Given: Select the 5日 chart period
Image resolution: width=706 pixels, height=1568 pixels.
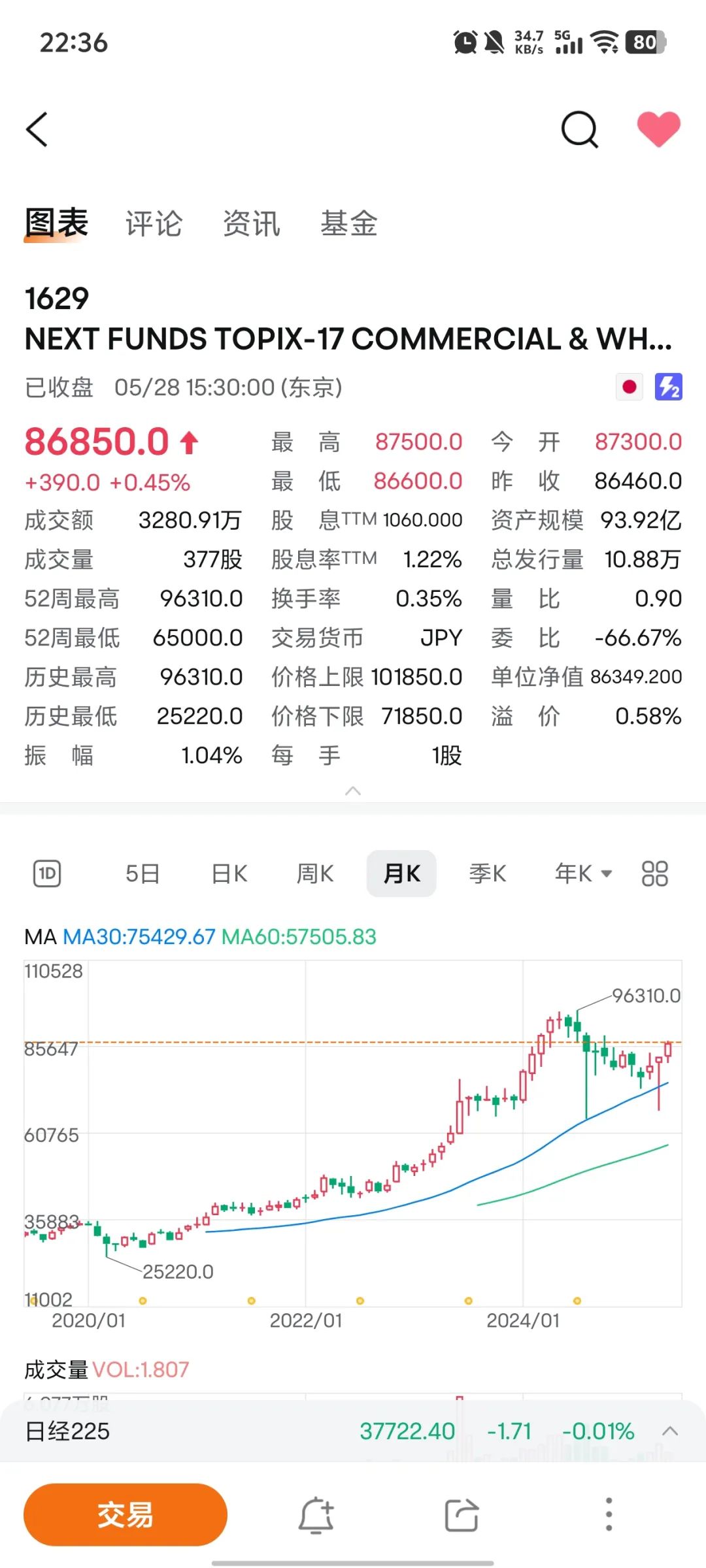Looking at the screenshot, I should pos(143,874).
